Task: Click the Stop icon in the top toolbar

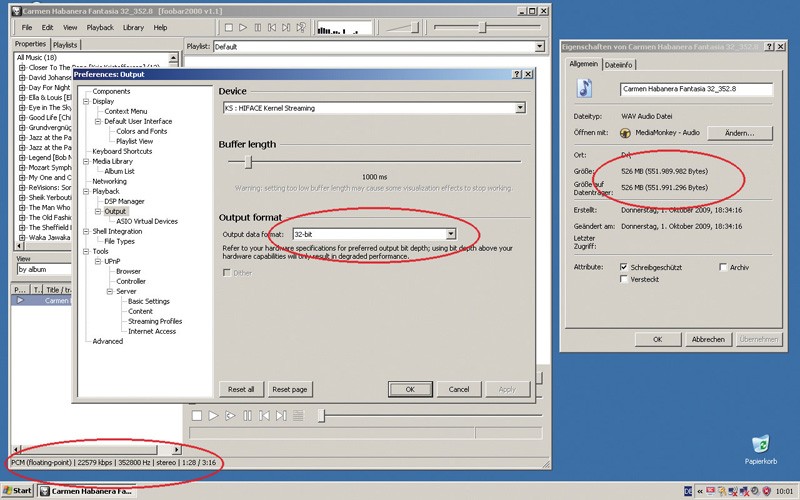Action: 229,28
